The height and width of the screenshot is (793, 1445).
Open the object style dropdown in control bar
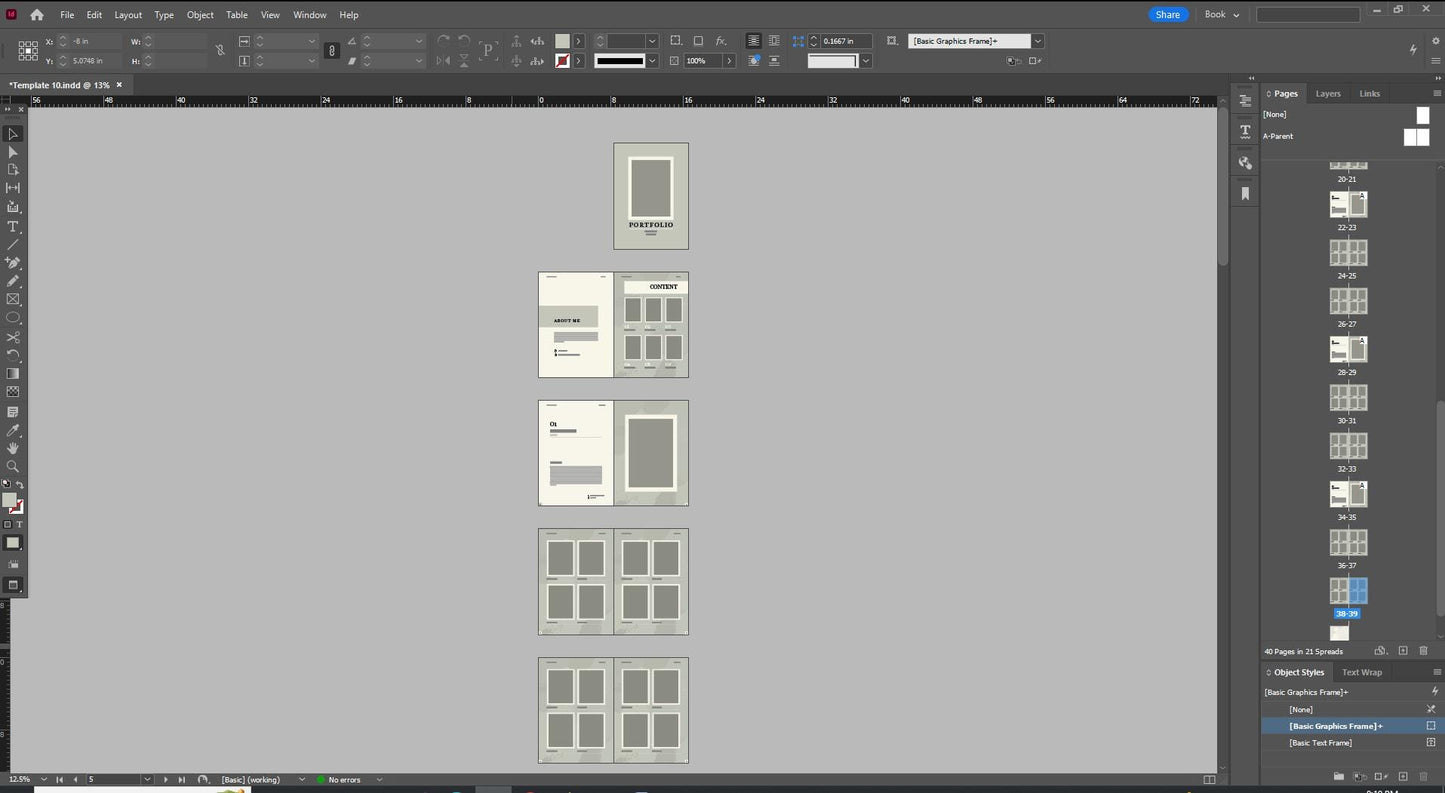pos(1038,41)
